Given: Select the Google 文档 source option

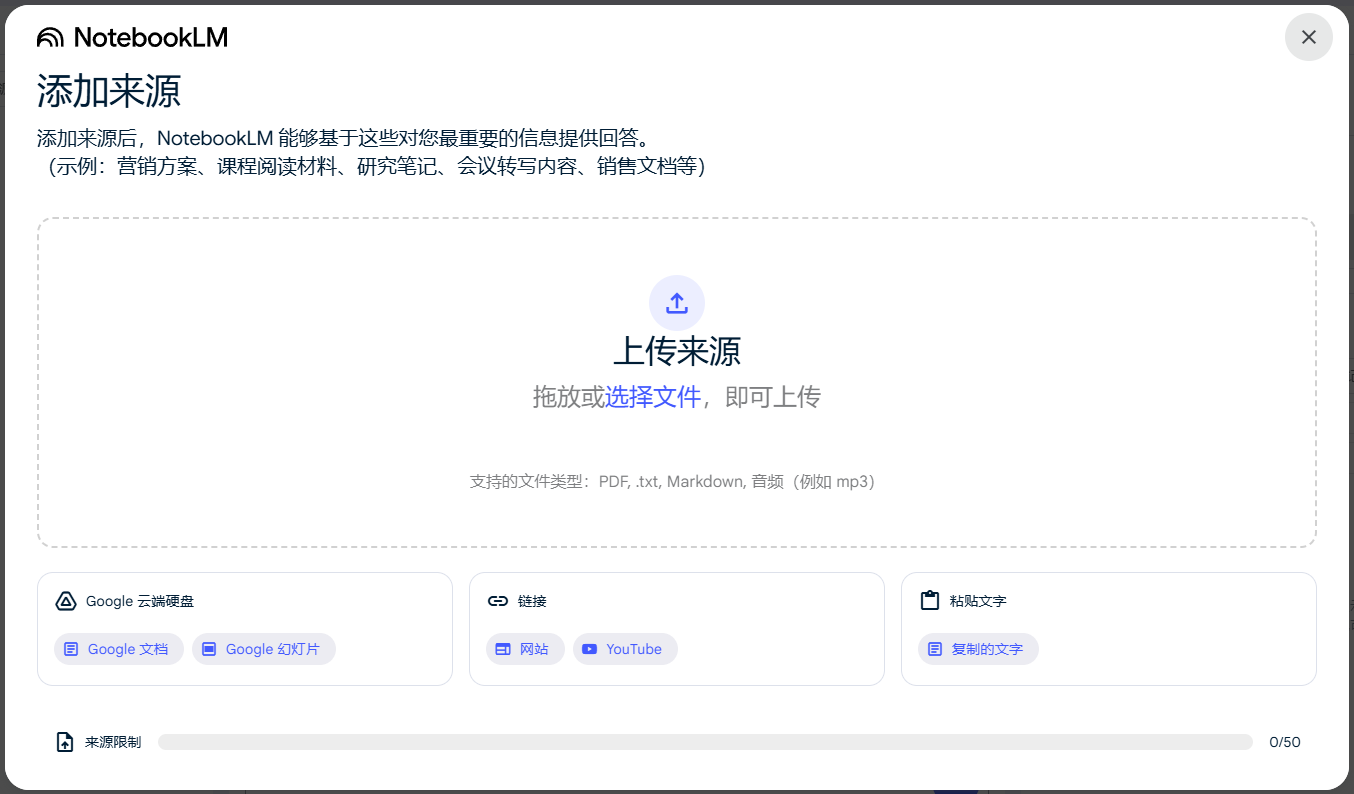Looking at the screenshot, I should 118,649.
